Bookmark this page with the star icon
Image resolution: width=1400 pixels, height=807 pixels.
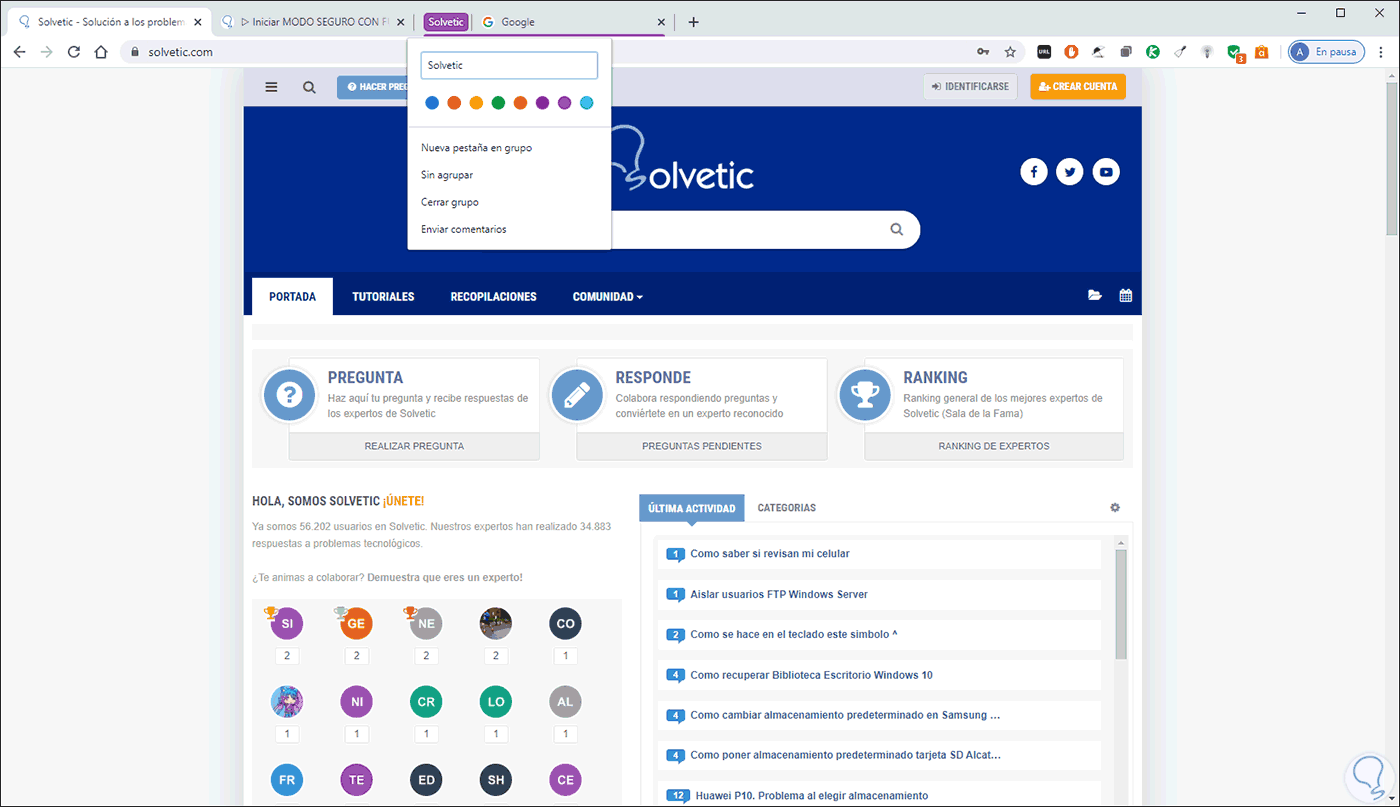click(x=1010, y=52)
